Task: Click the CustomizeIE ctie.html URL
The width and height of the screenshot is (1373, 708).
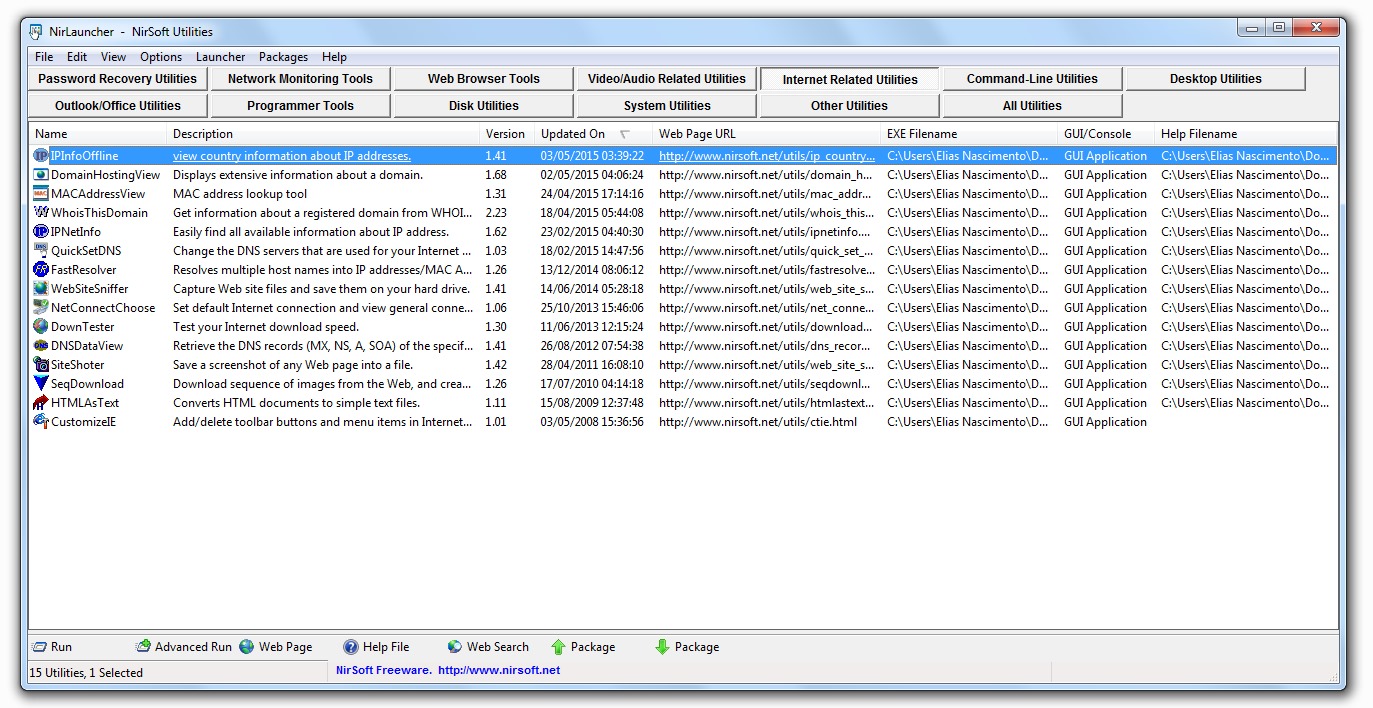Action: [x=758, y=422]
